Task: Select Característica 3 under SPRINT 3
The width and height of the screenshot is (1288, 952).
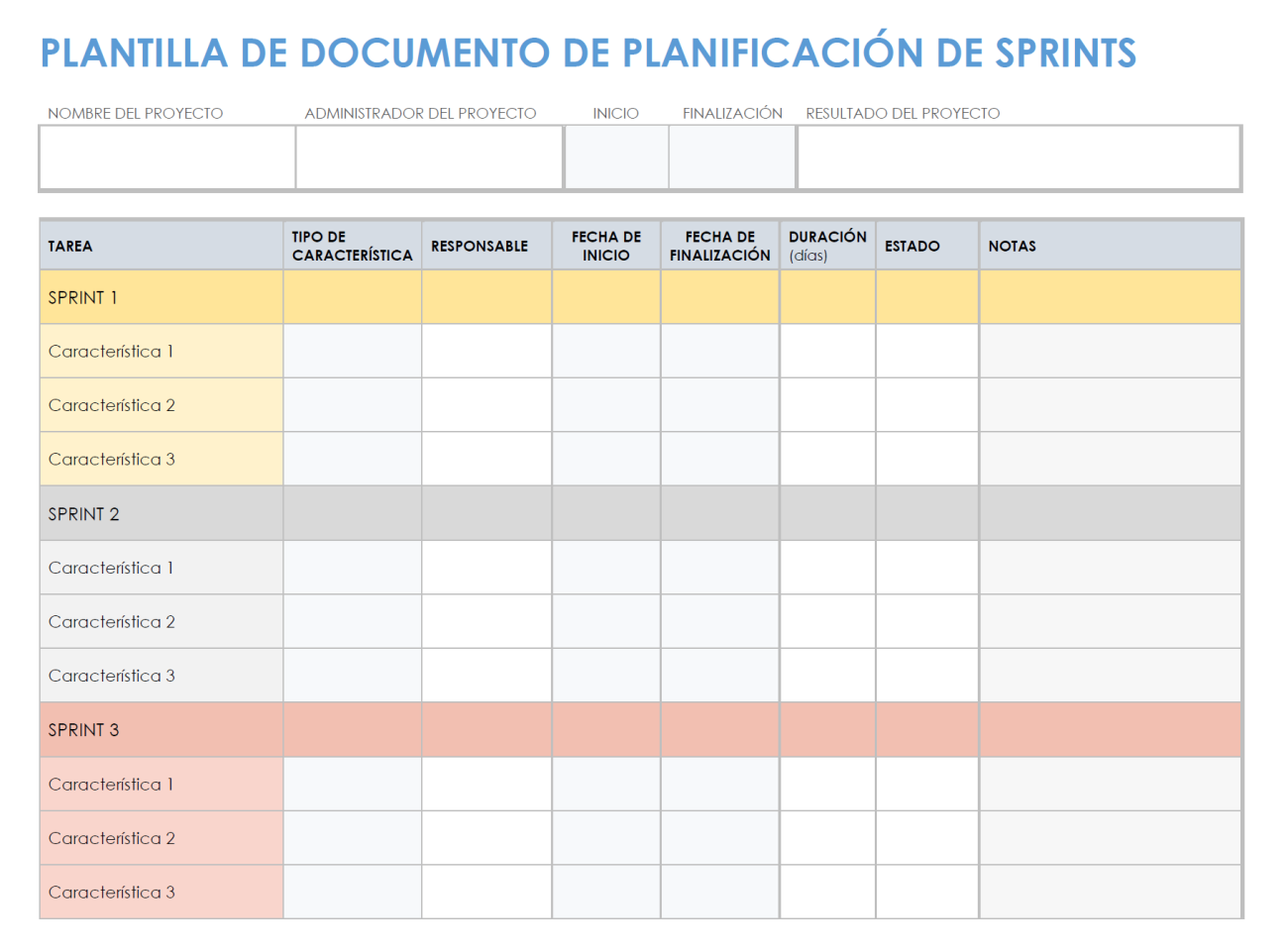Action: (112, 893)
